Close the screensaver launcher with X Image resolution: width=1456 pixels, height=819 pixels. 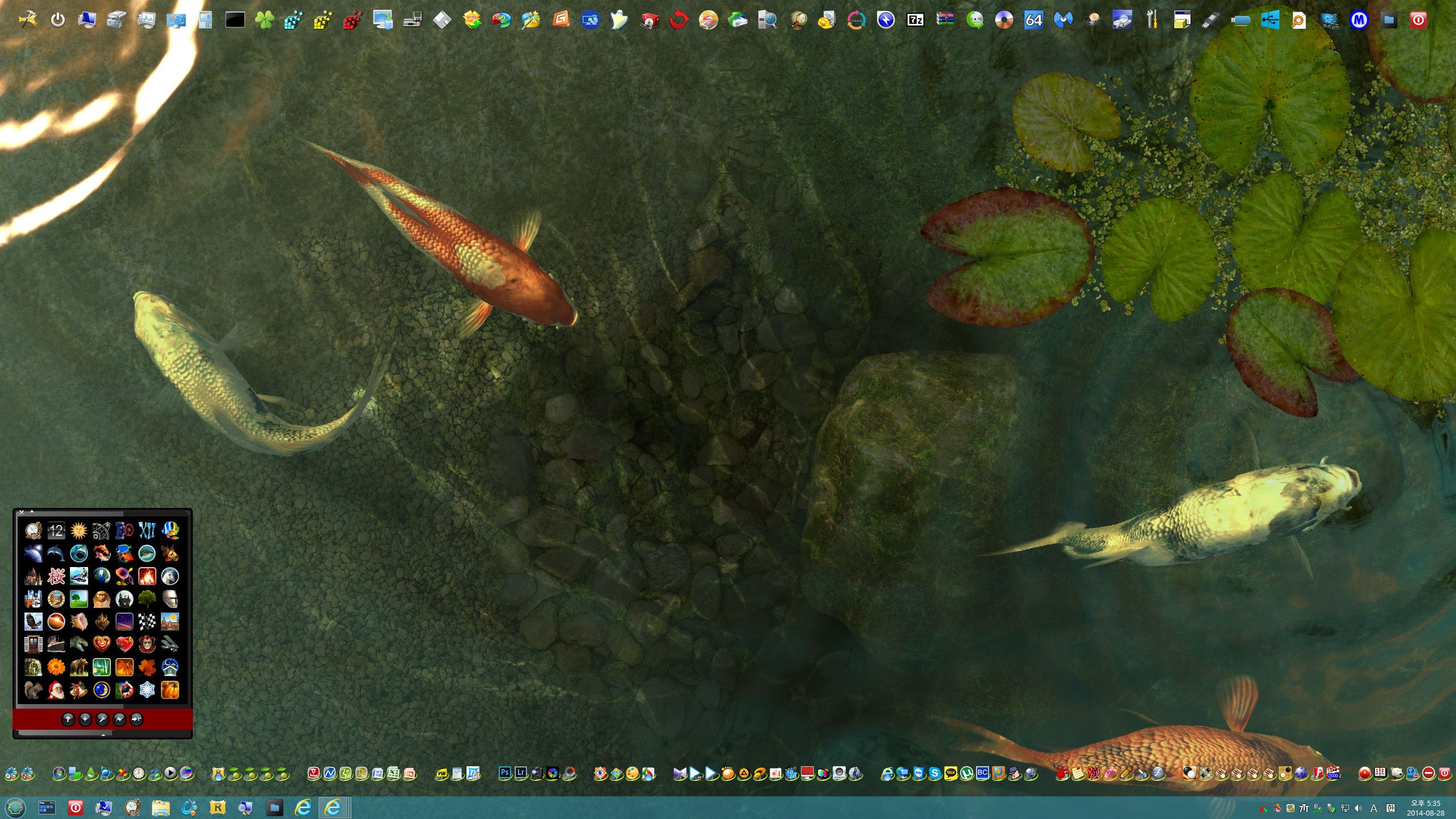point(22,512)
